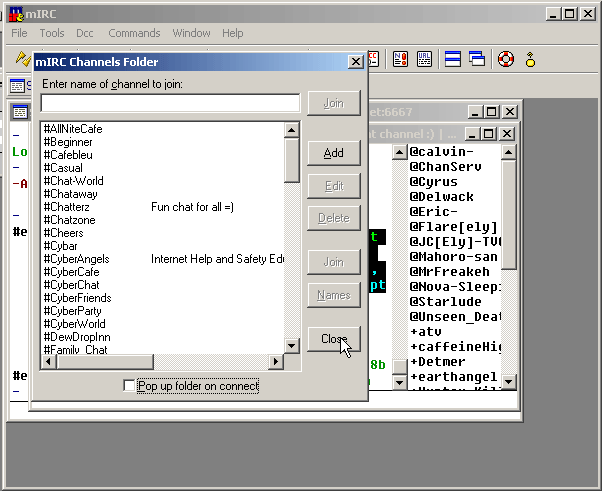Focus the channel name input field
This screenshot has width=602, height=491.
coord(170,103)
